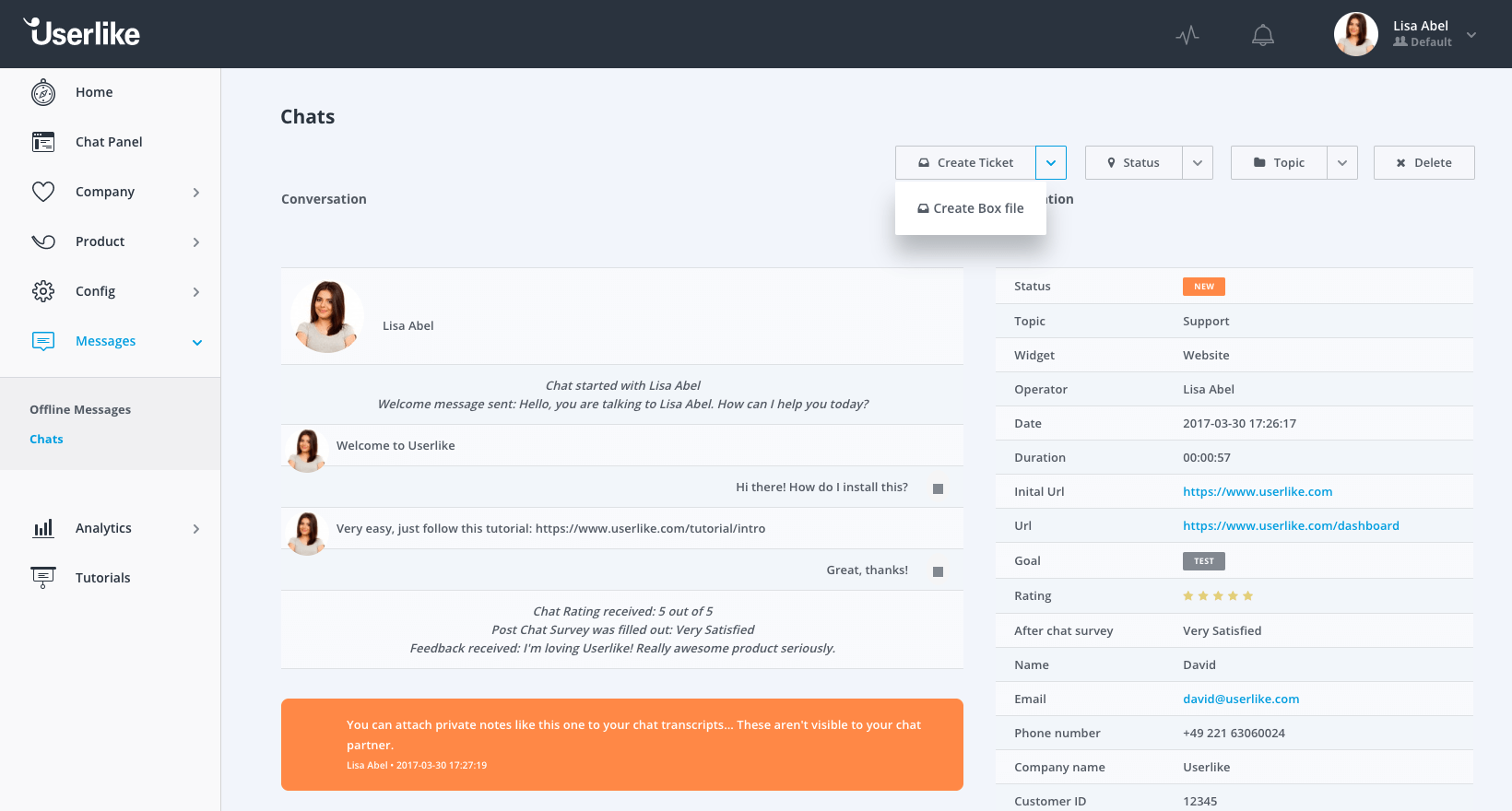
Task: Click the five-star rating
Action: [x=1218, y=596]
